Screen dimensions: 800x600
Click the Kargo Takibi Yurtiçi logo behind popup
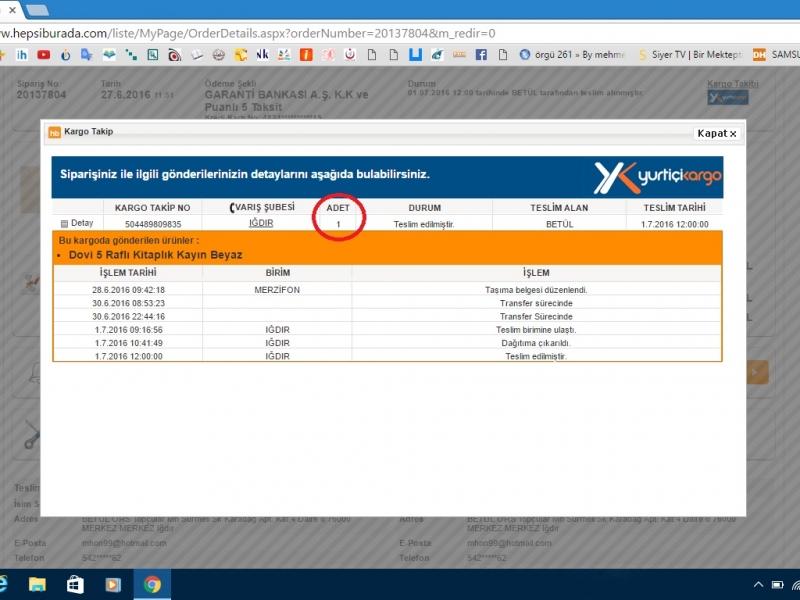point(728,97)
